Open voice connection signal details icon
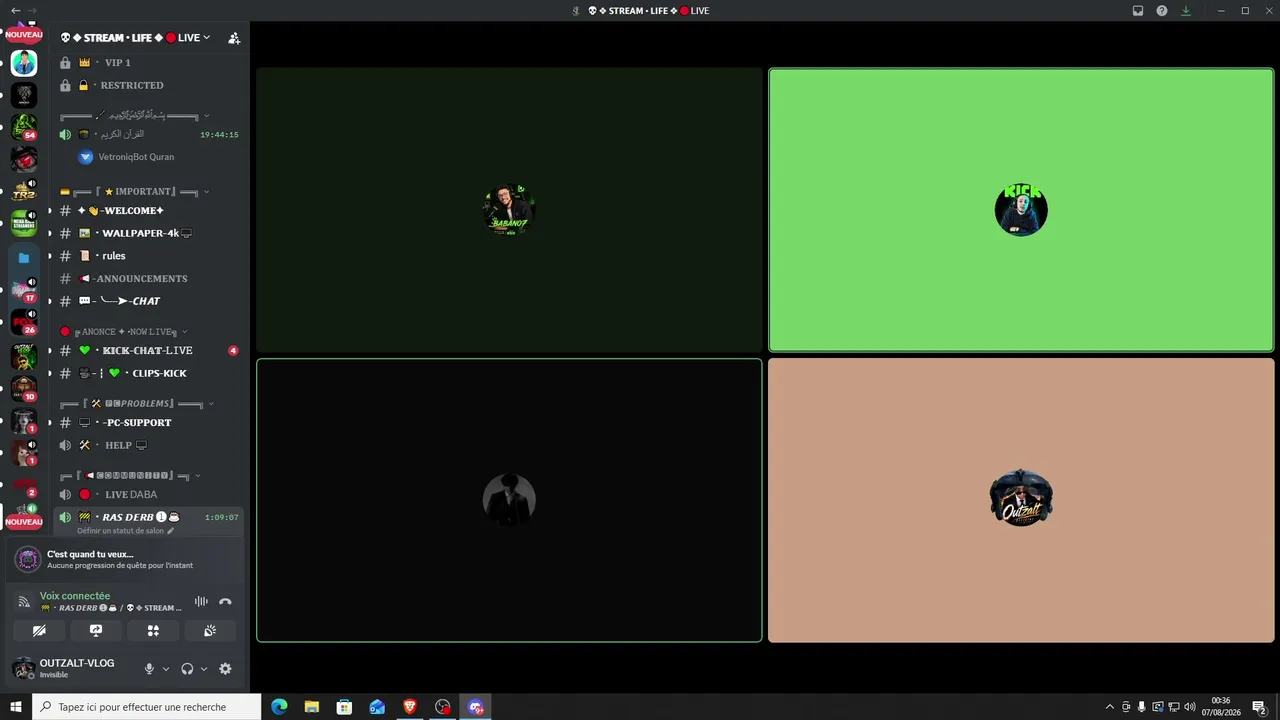The image size is (1280, 720). (25, 602)
